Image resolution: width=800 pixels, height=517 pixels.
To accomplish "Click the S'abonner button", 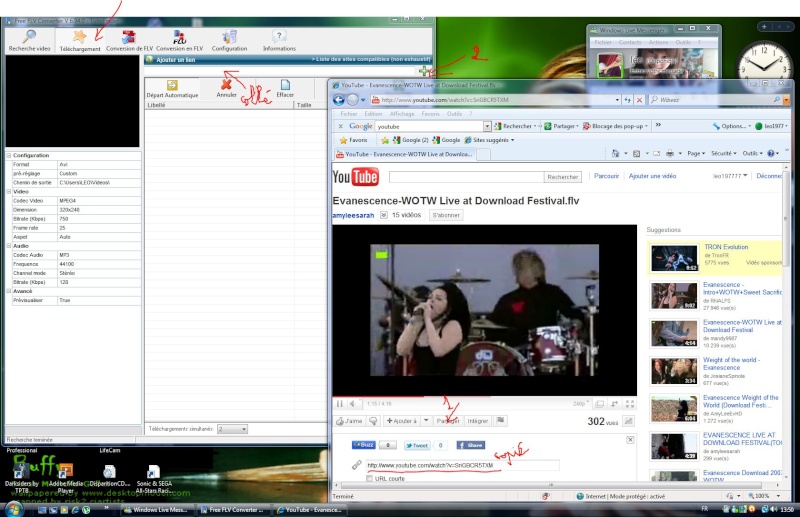I will tap(446, 215).
